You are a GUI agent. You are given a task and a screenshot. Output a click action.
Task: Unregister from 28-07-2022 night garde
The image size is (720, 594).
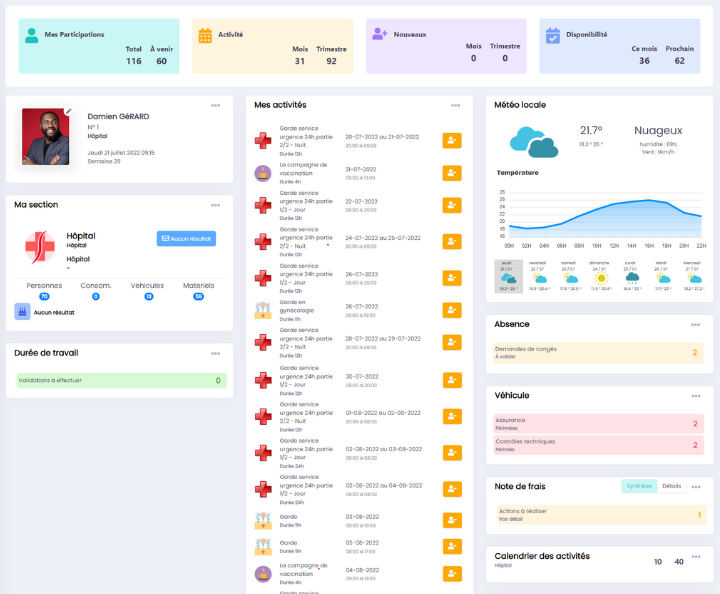click(452, 342)
